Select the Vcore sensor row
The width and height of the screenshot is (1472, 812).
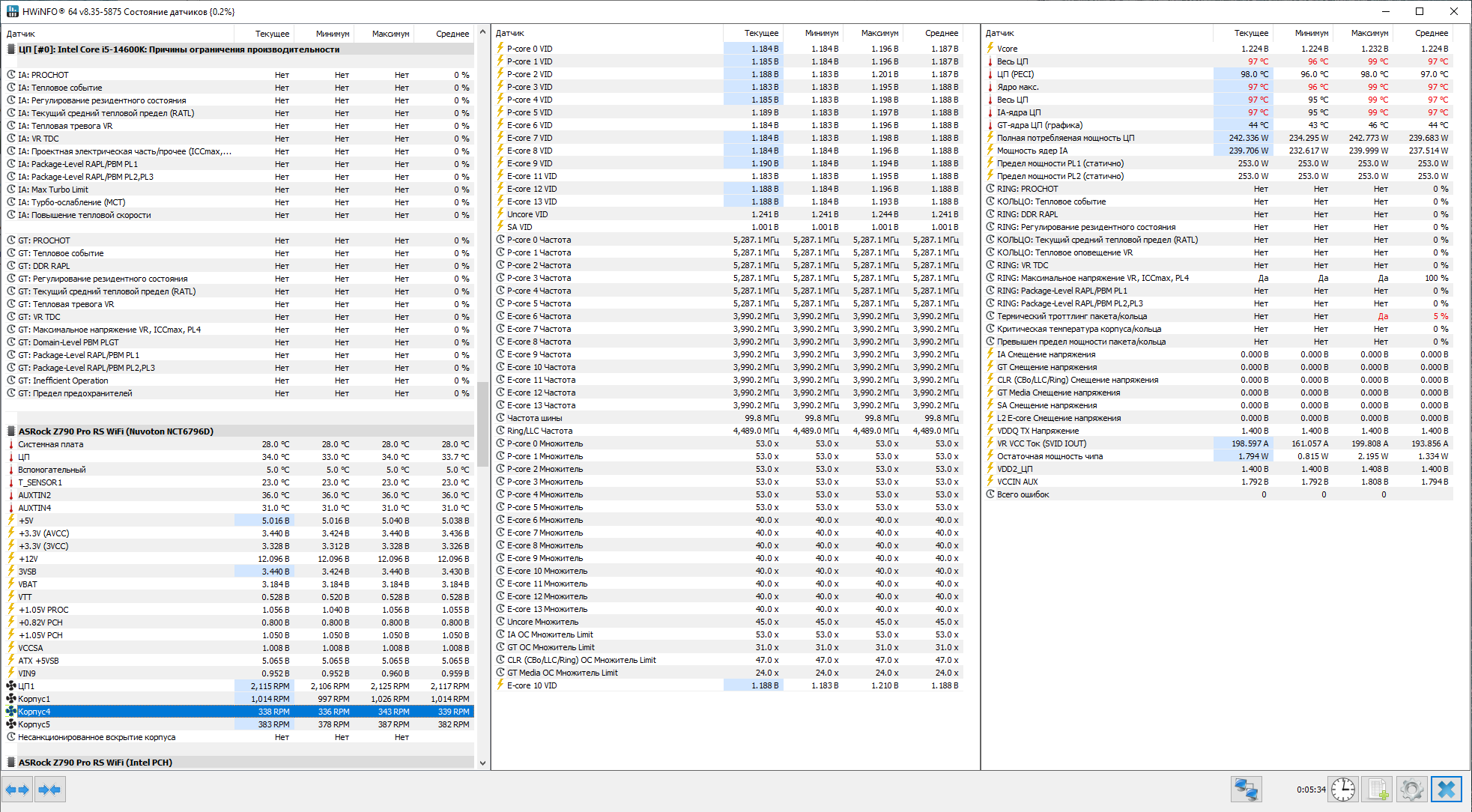click(x=1008, y=49)
